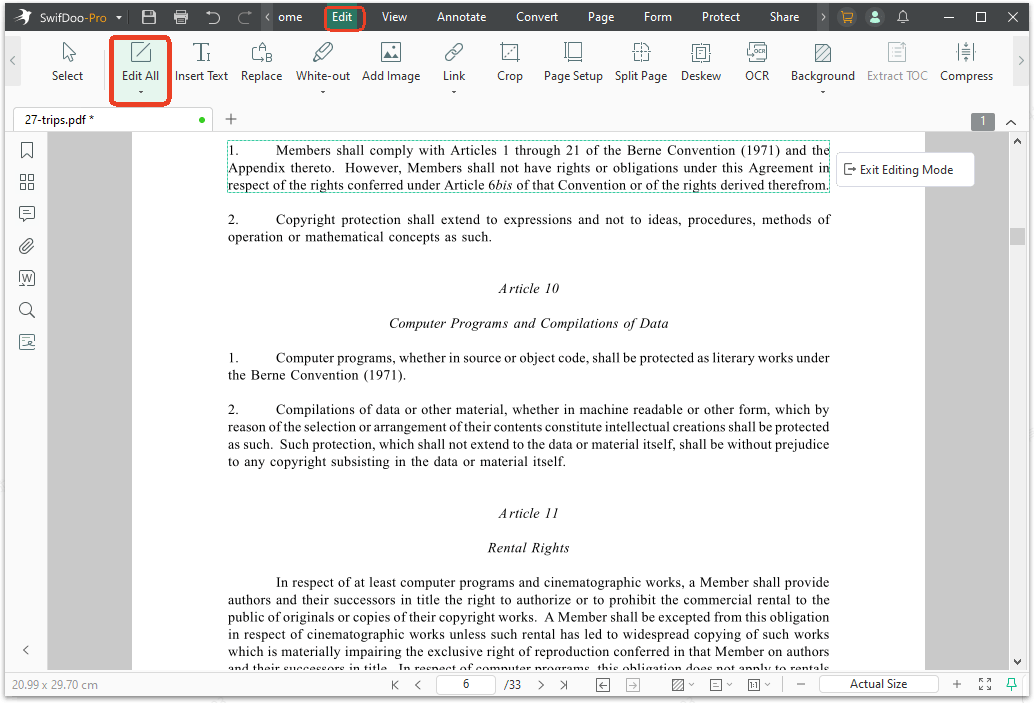Show next ribbon tabs with the right chevron

pyautogui.click(x=823, y=17)
